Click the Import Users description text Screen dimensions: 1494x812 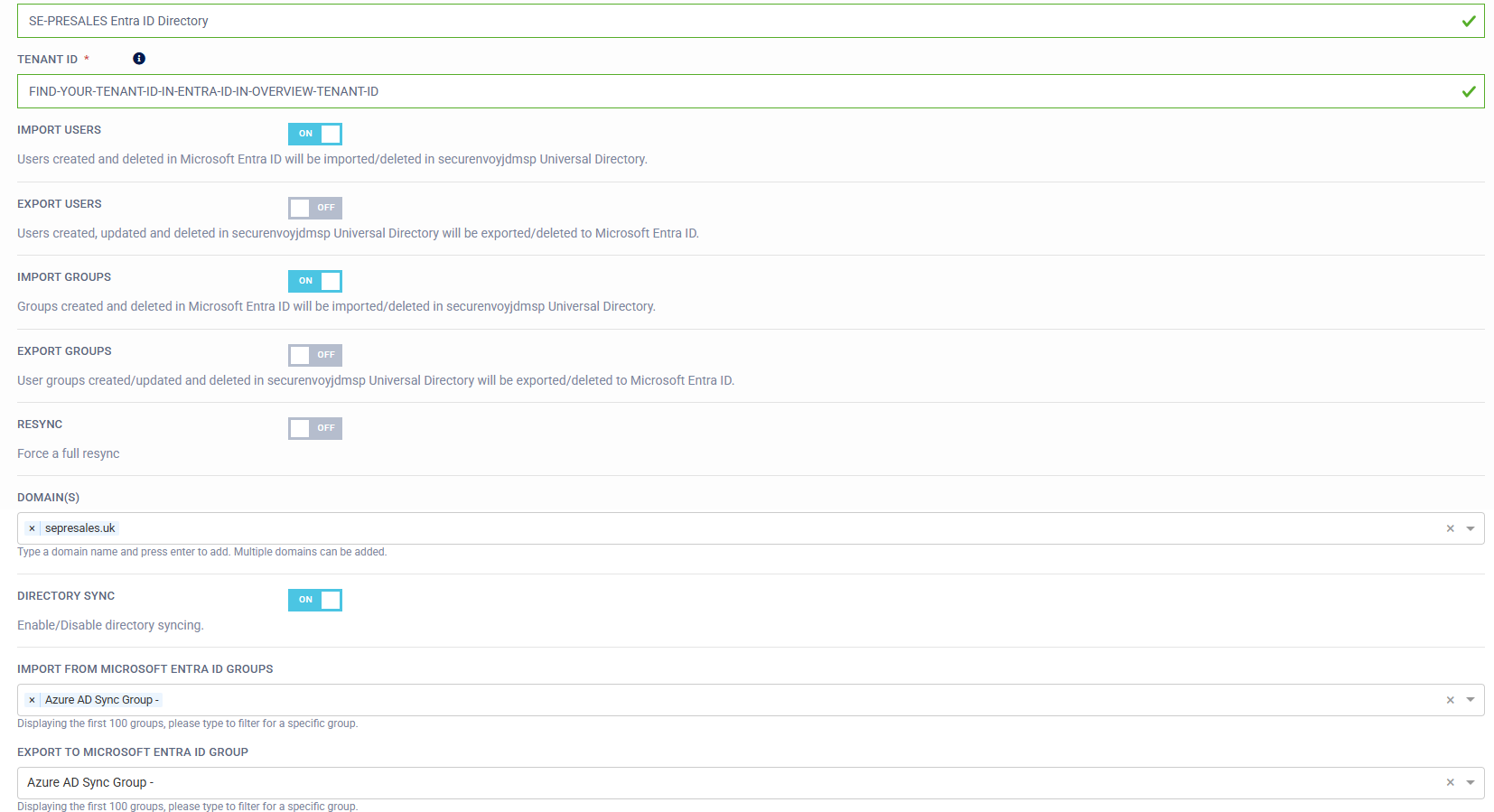pos(332,159)
